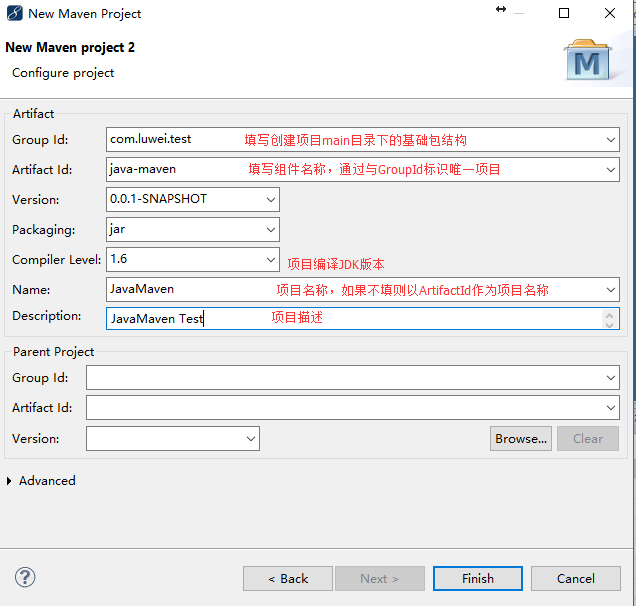Expand the Advanced section
This screenshot has height=606, width=636.
click(9, 481)
